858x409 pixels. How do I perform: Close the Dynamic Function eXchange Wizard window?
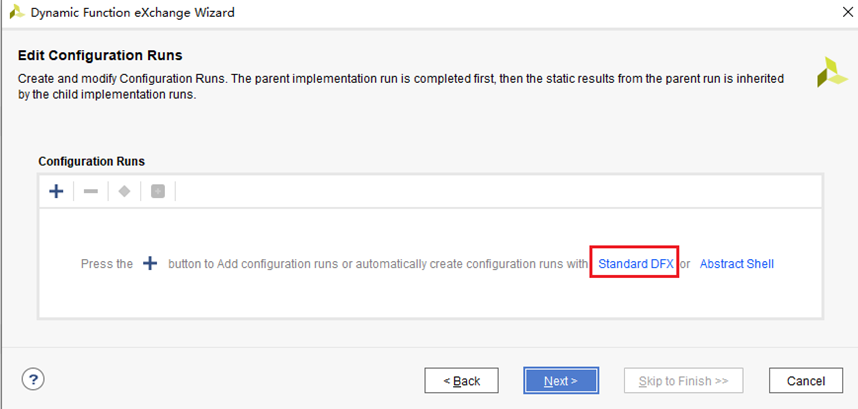[836, 15]
